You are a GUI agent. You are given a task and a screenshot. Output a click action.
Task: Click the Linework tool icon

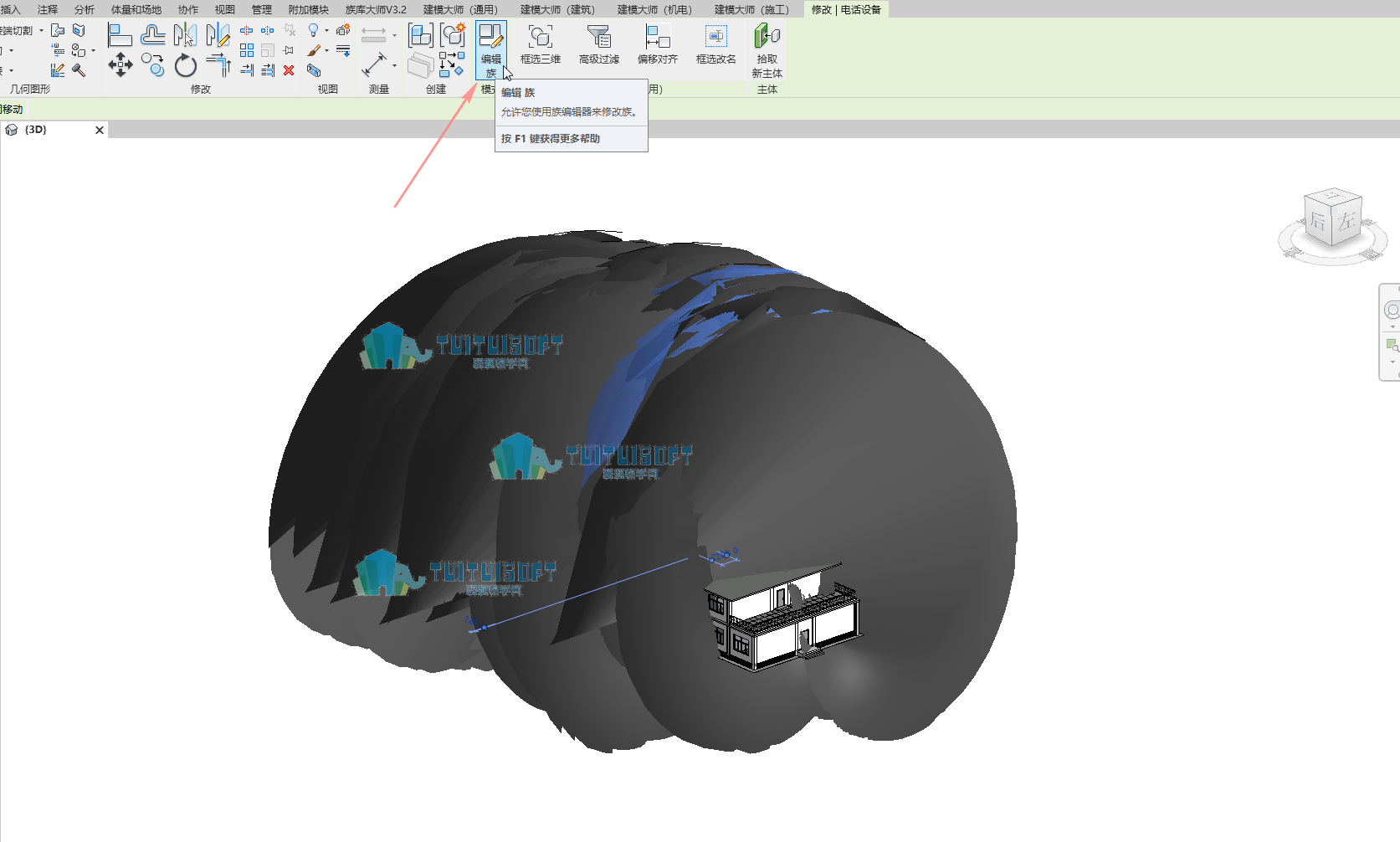[x=343, y=50]
